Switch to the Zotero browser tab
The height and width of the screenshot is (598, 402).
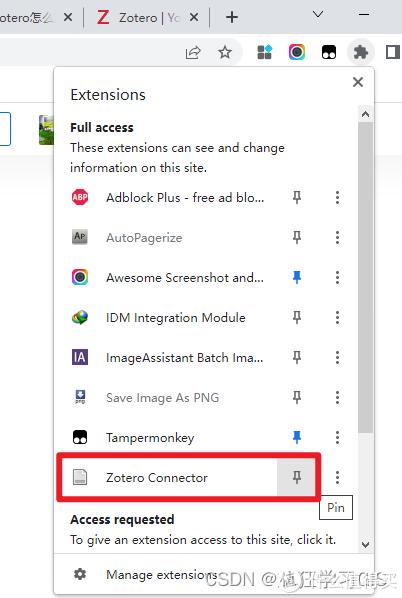[x=147, y=17]
